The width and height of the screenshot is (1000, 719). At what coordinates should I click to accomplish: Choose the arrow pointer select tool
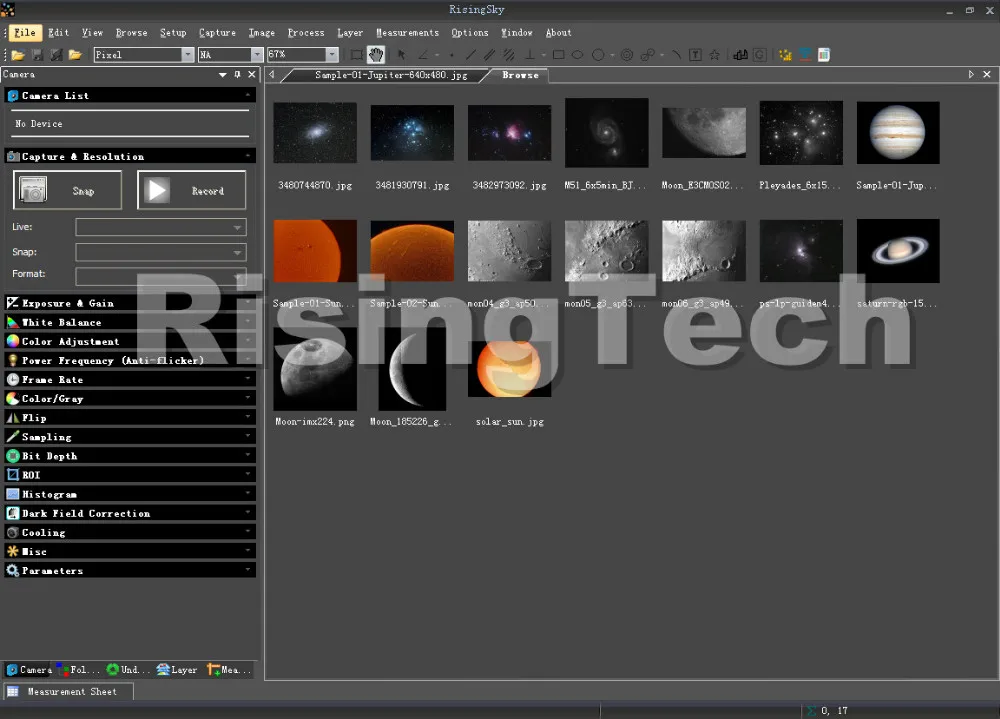point(401,55)
